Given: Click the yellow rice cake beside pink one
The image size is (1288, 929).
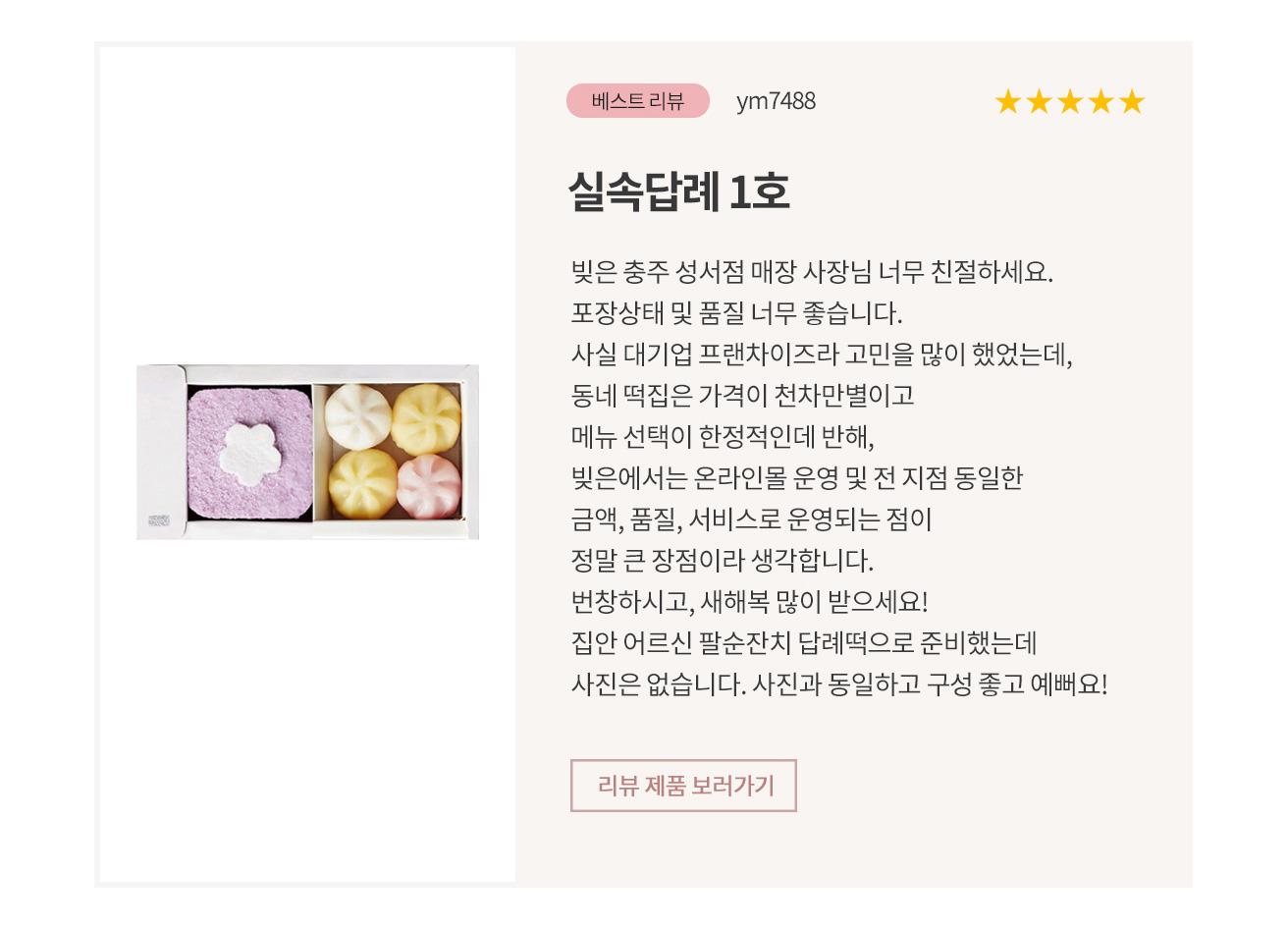Looking at the screenshot, I should (x=362, y=483).
